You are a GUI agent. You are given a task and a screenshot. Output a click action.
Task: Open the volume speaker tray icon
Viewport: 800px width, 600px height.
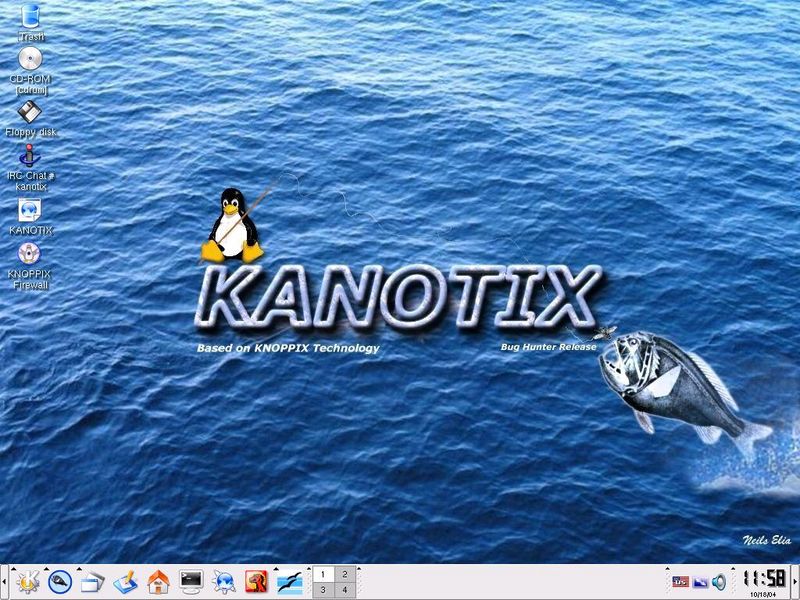[719, 582]
